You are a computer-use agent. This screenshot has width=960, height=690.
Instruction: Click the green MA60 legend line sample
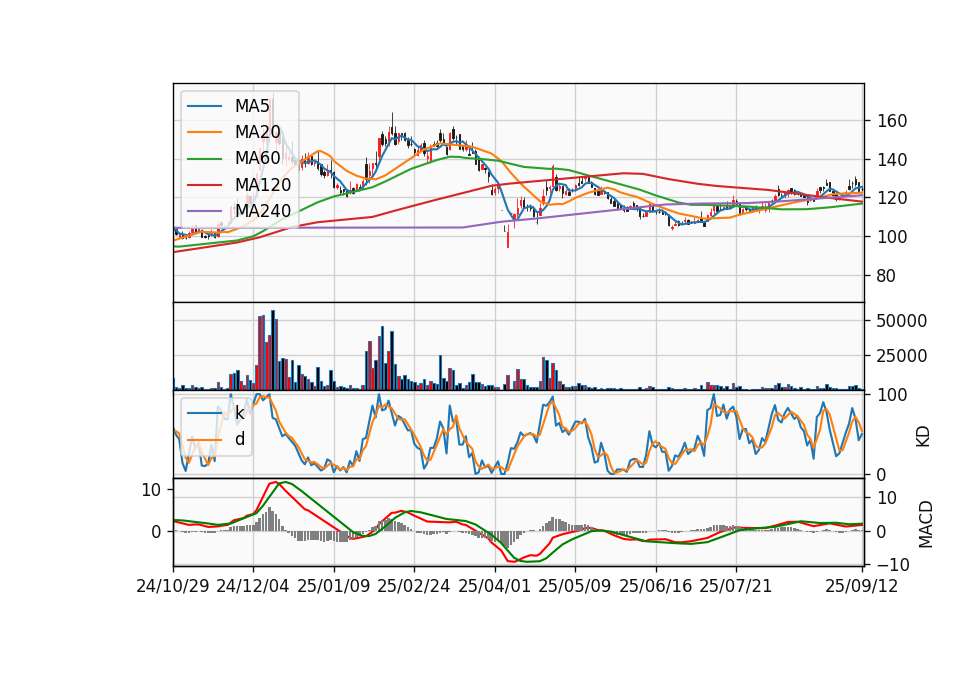[x=204, y=159]
